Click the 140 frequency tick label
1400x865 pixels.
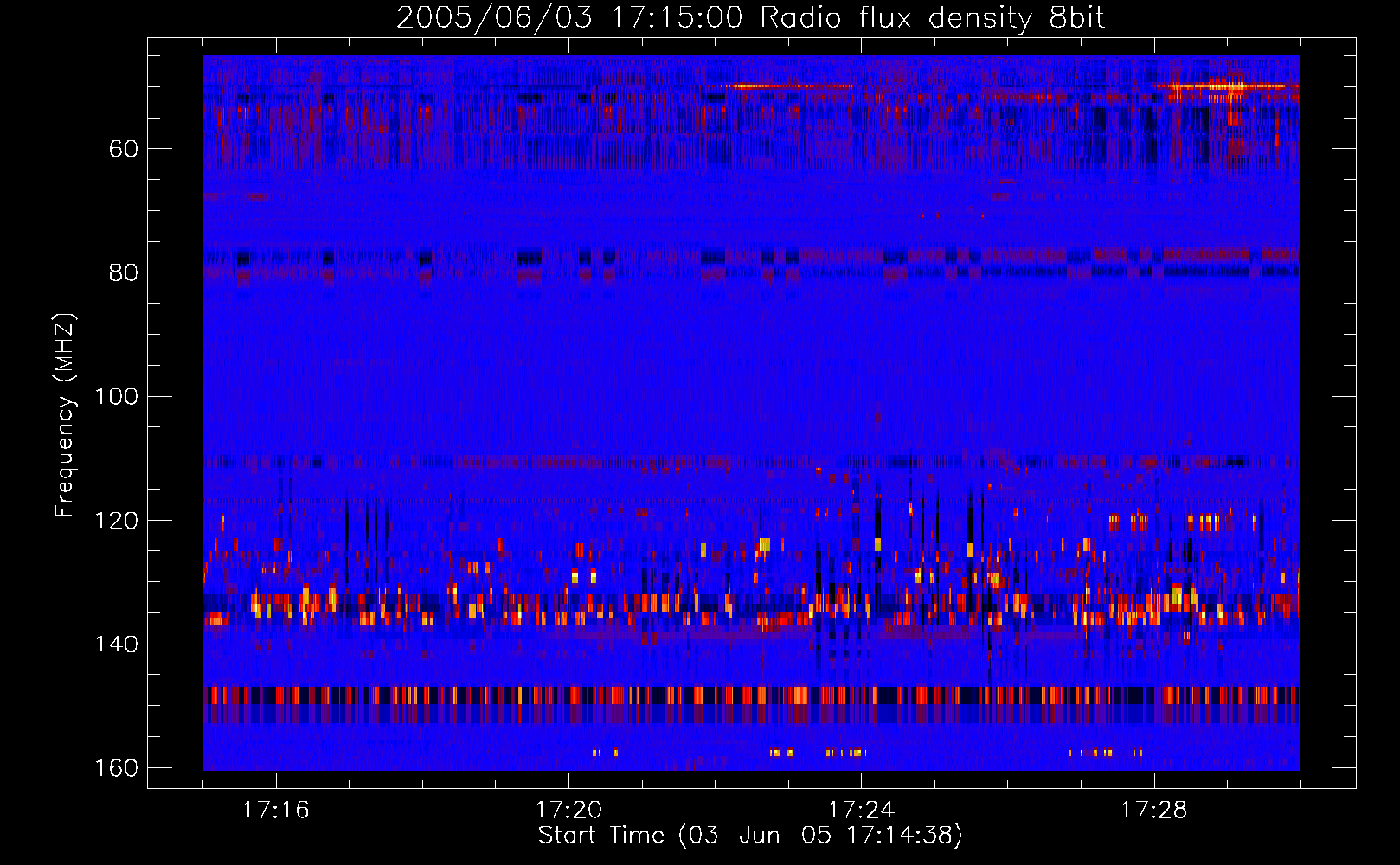click(116, 644)
